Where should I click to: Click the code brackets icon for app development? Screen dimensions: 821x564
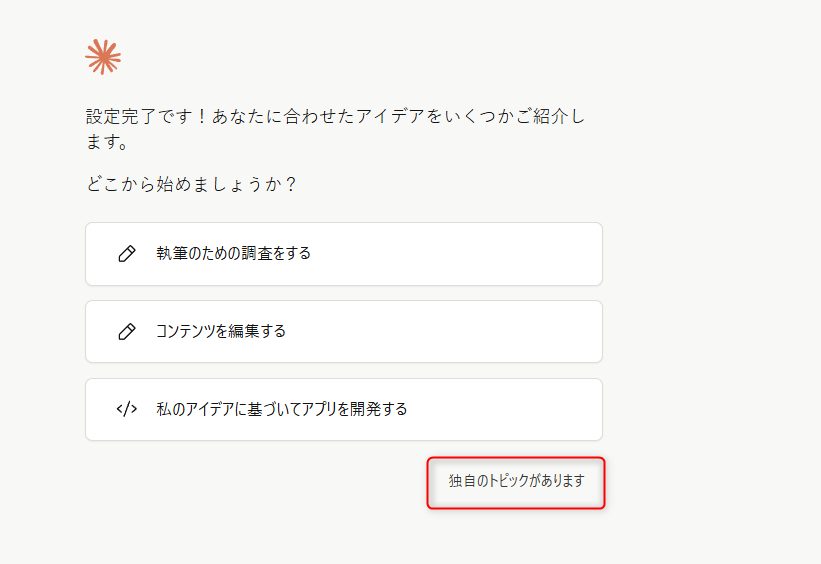(x=127, y=409)
